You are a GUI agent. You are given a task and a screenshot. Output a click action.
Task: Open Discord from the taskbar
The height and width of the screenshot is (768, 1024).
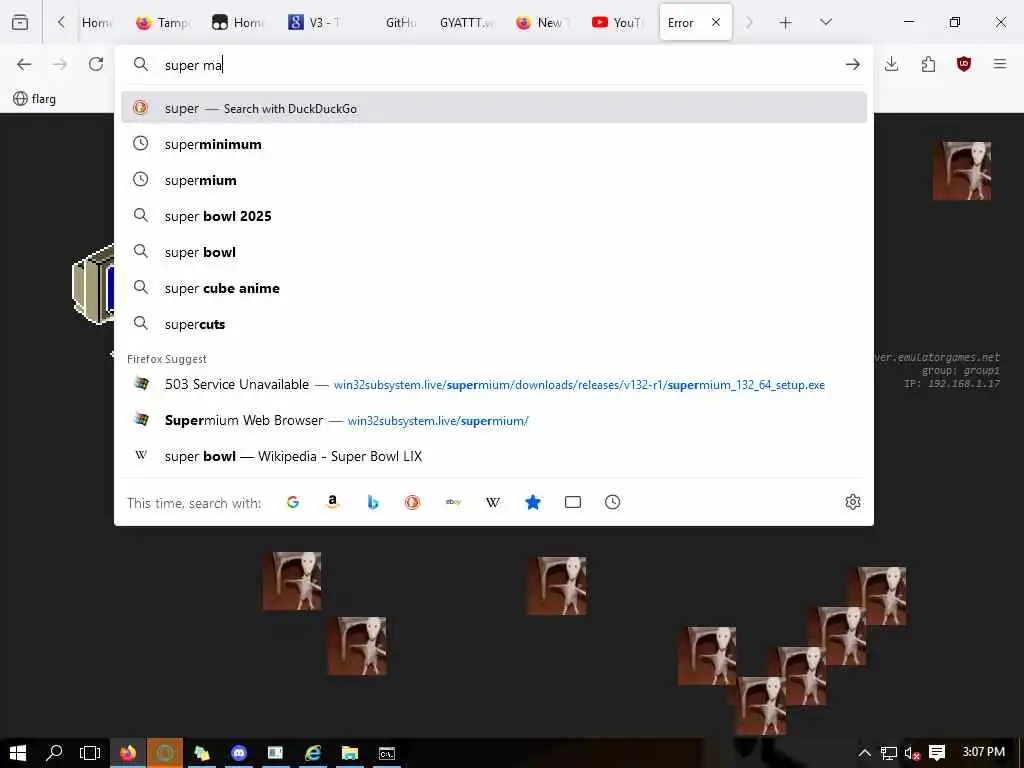(239, 753)
